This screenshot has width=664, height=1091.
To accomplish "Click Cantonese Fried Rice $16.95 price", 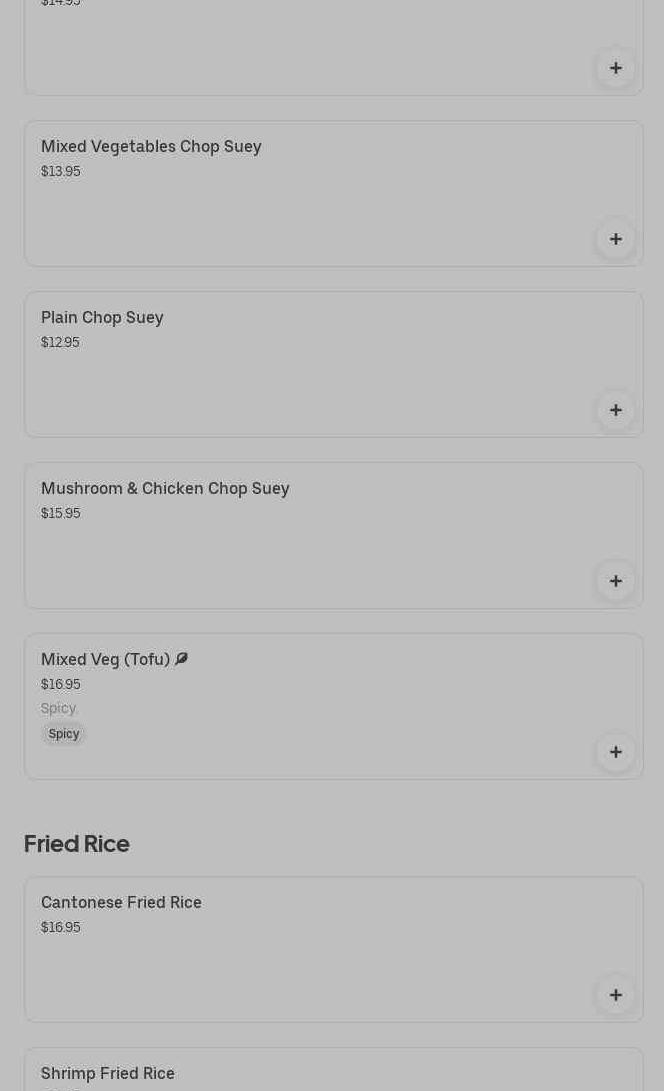I will [x=61, y=928].
